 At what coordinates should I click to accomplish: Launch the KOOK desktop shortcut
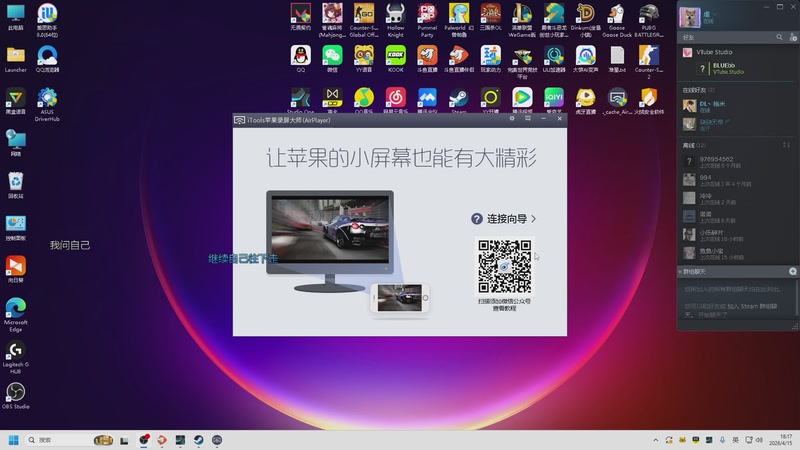tap(395, 59)
